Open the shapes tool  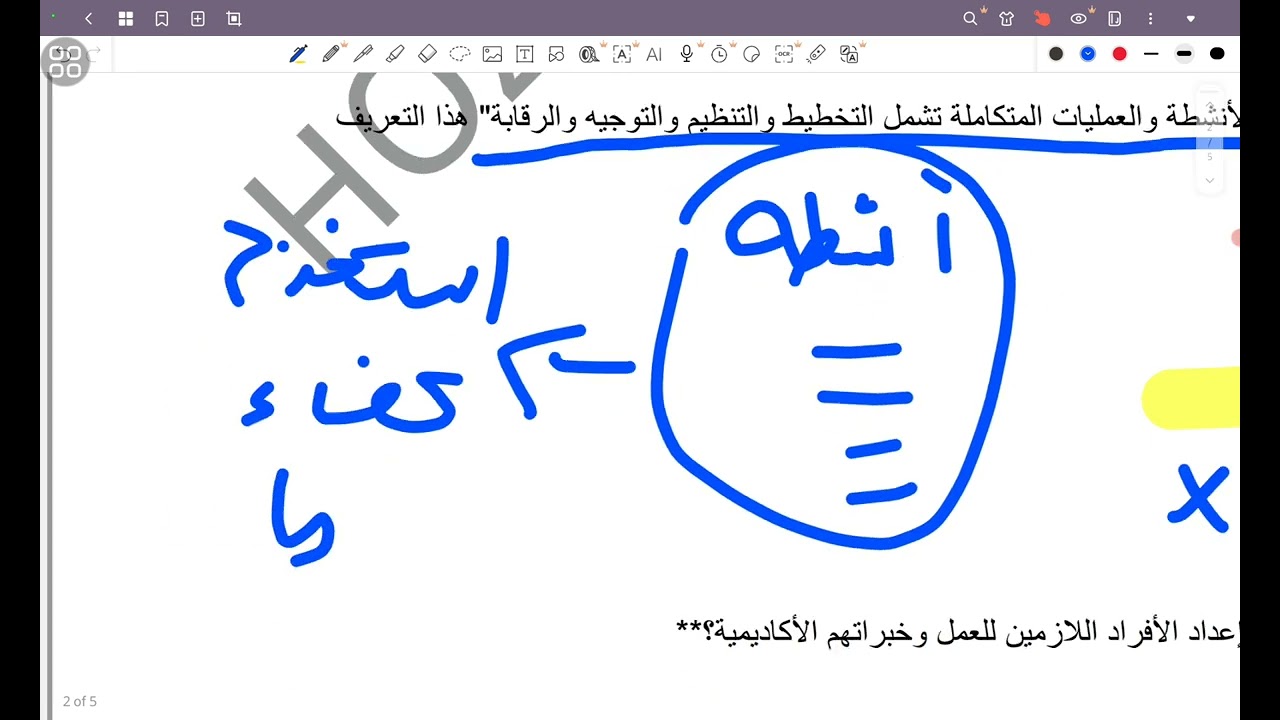(x=556, y=54)
